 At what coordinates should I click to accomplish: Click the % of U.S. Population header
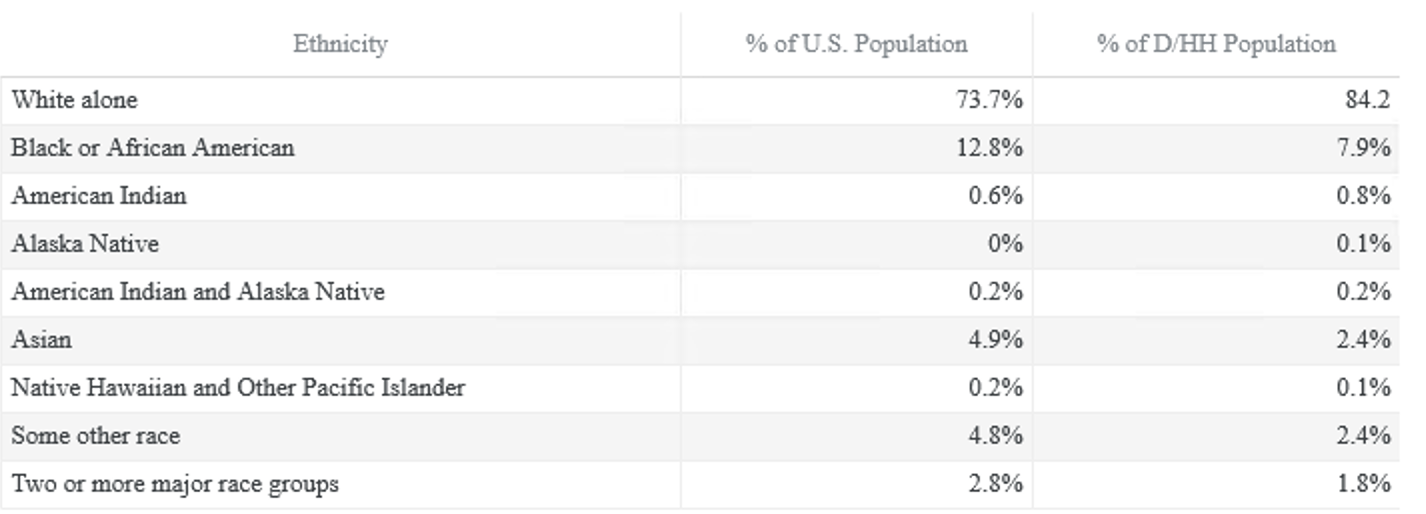856,44
